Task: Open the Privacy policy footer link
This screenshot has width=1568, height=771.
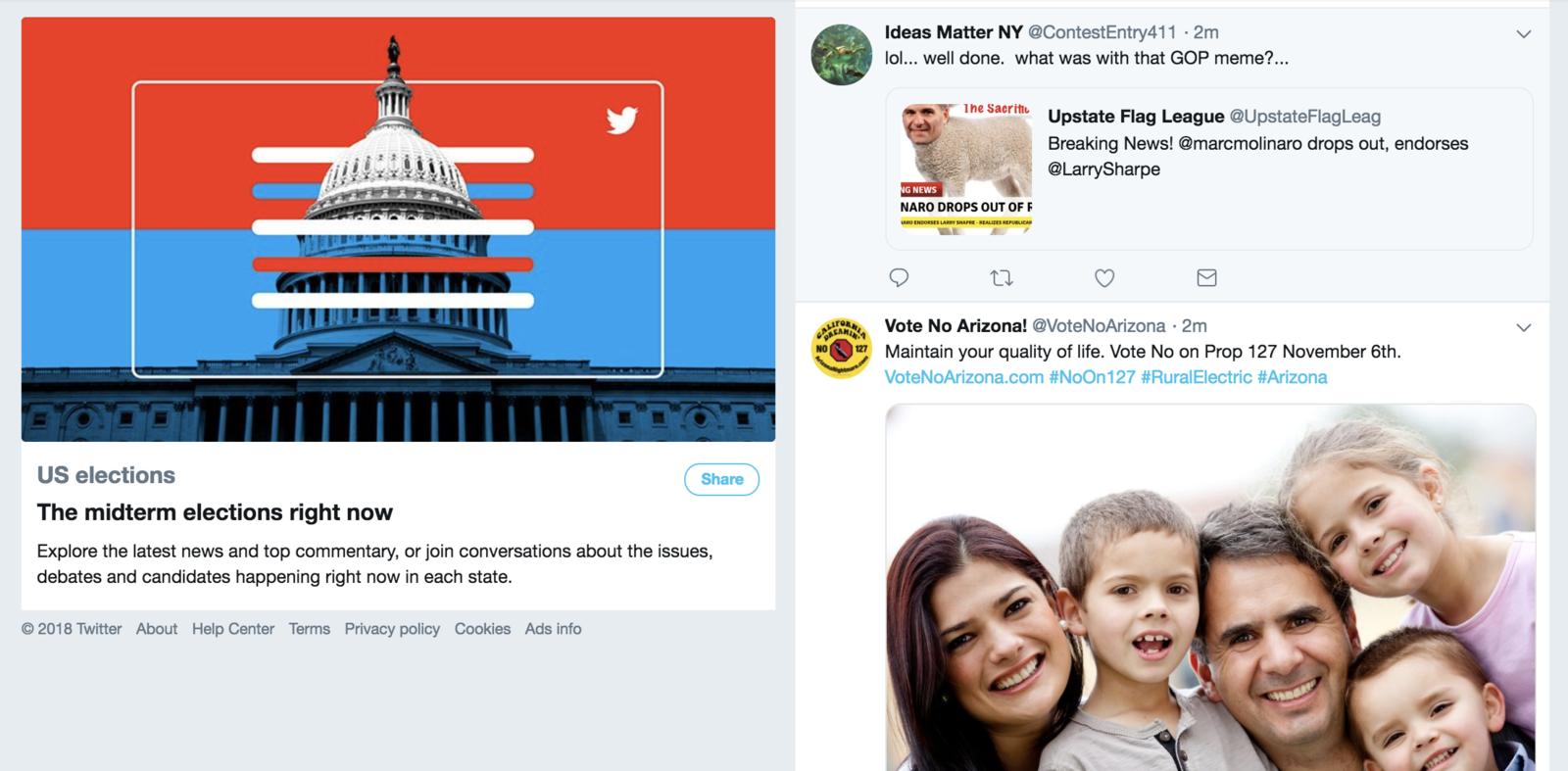Action: point(392,629)
